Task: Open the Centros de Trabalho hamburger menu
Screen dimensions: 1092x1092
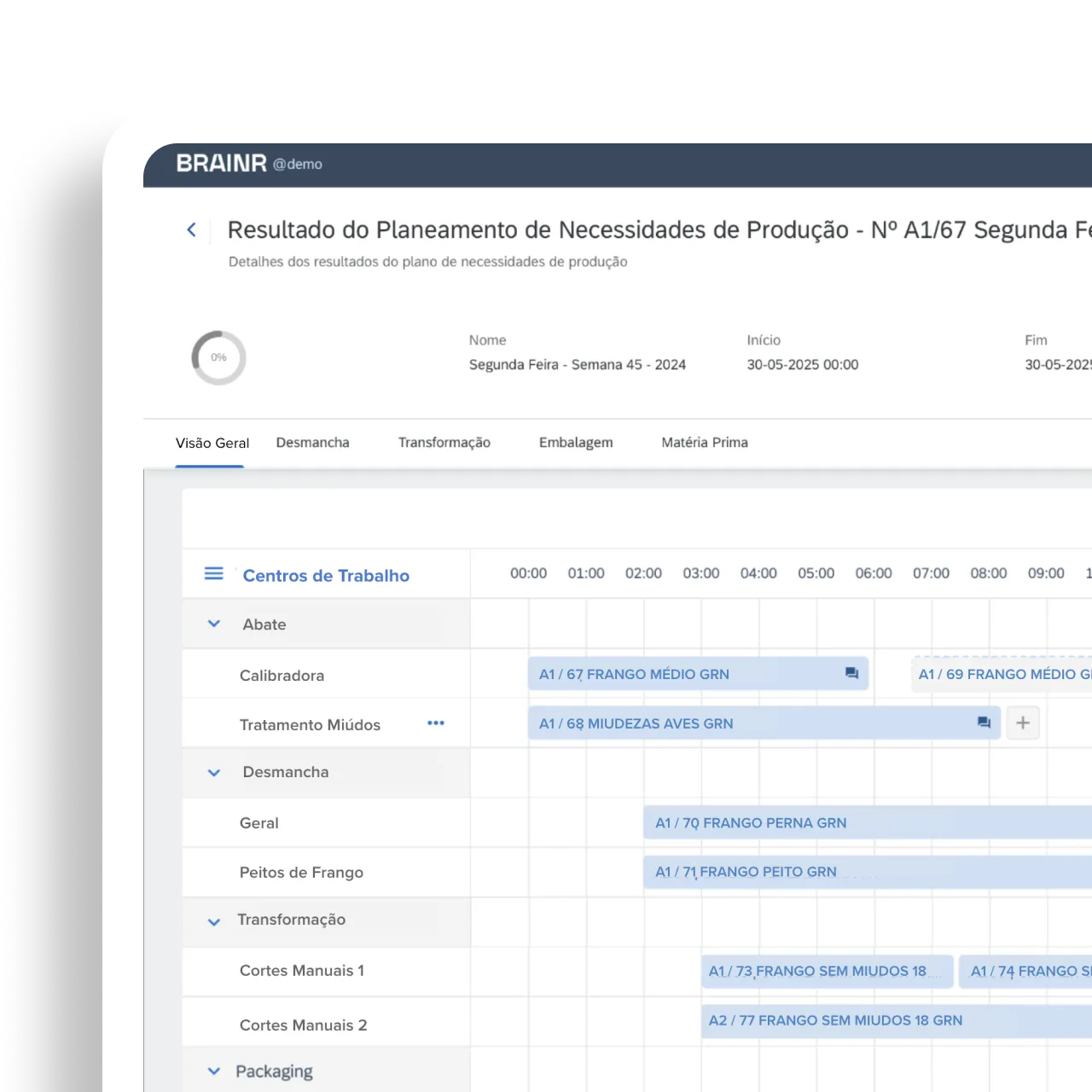Action: 213,573
